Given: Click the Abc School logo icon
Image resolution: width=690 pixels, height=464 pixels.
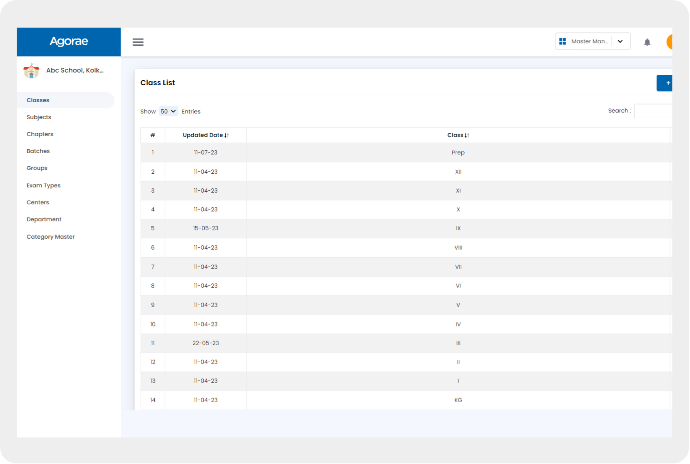Looking at the screenshot, I should coord(31,71).
